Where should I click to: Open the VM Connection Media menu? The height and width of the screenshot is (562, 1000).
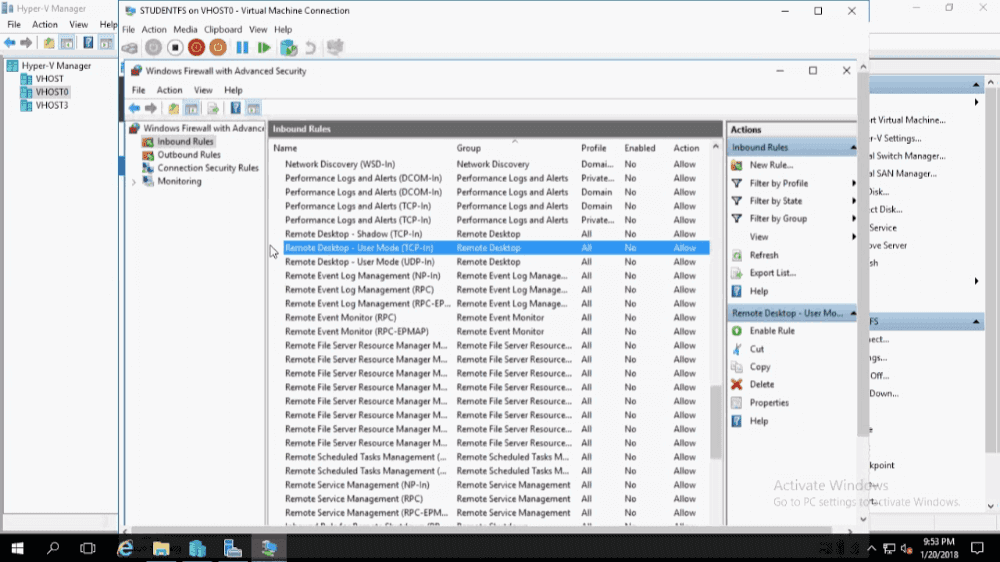tap(185, 29)
